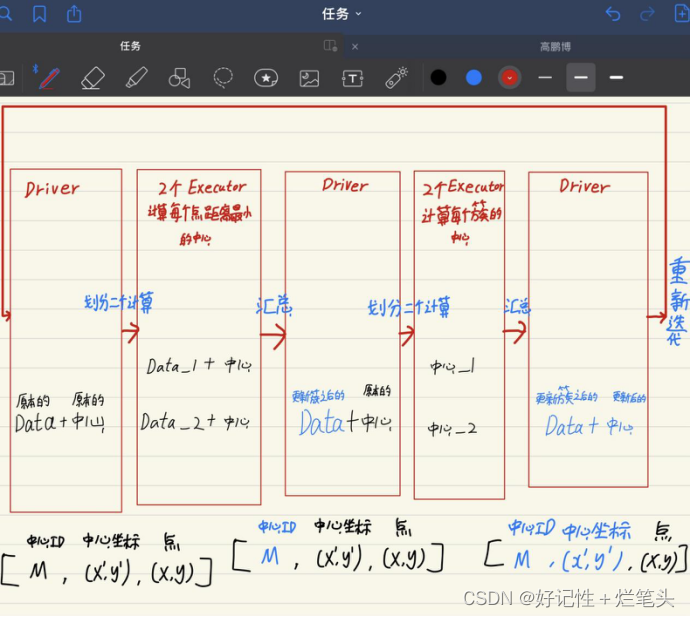The width and height of the screenshot is (690, 617).
Task: Select the Highlighter tool
Action: [136, 78]
